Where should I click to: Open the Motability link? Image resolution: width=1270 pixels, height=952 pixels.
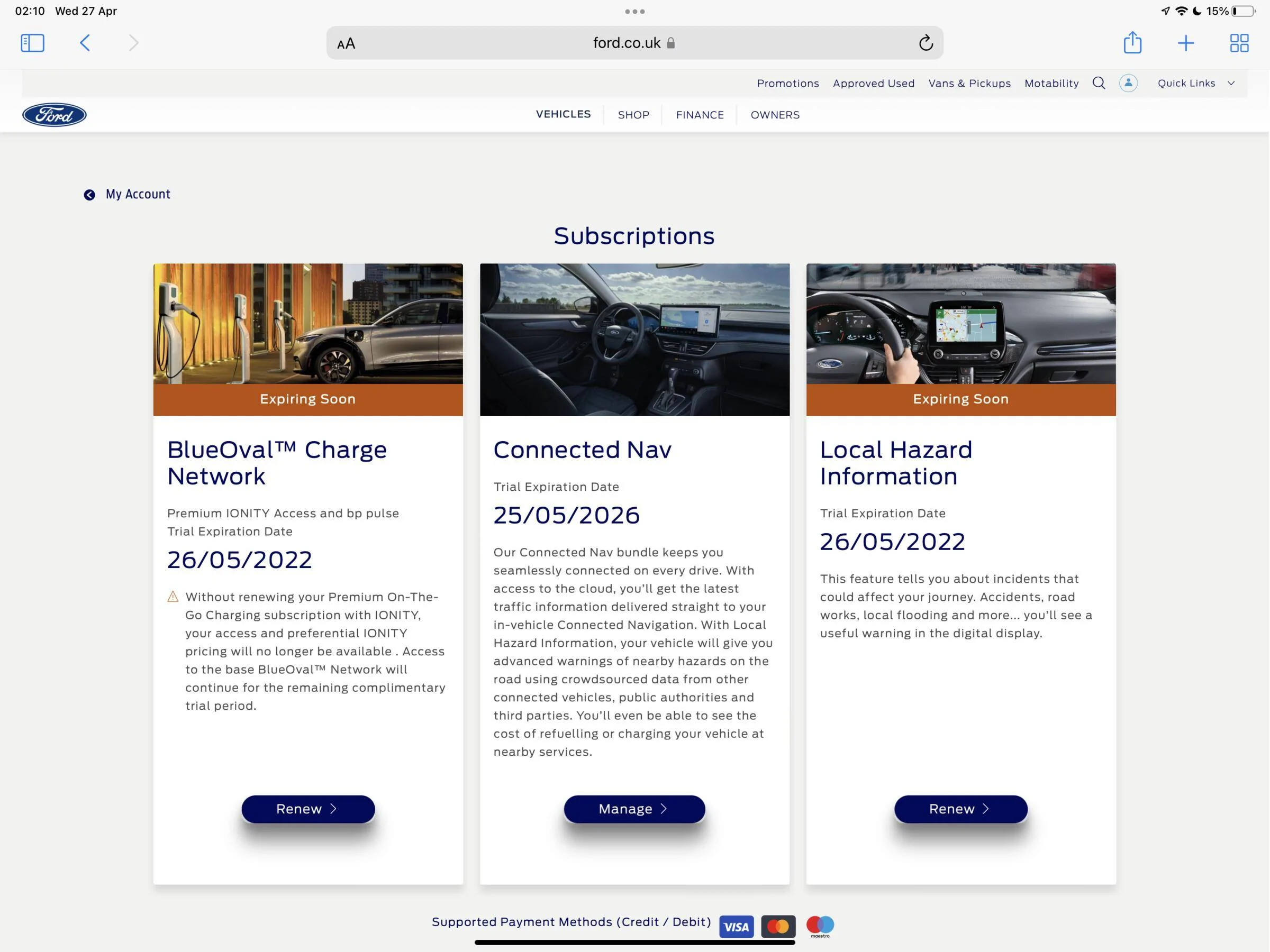point(1051,83)
